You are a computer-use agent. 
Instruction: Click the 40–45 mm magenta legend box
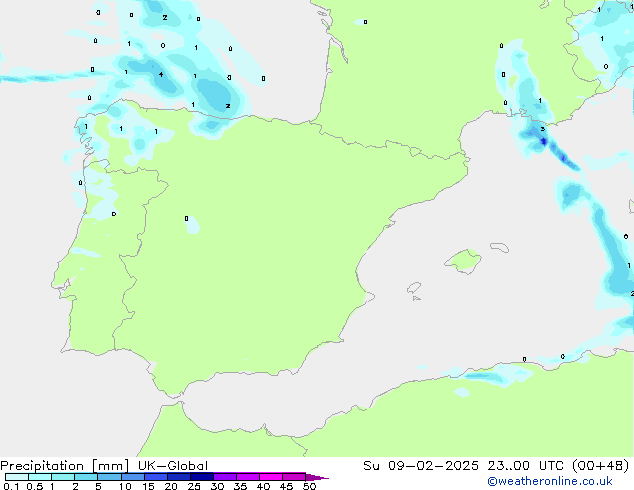tap(271, 477)
